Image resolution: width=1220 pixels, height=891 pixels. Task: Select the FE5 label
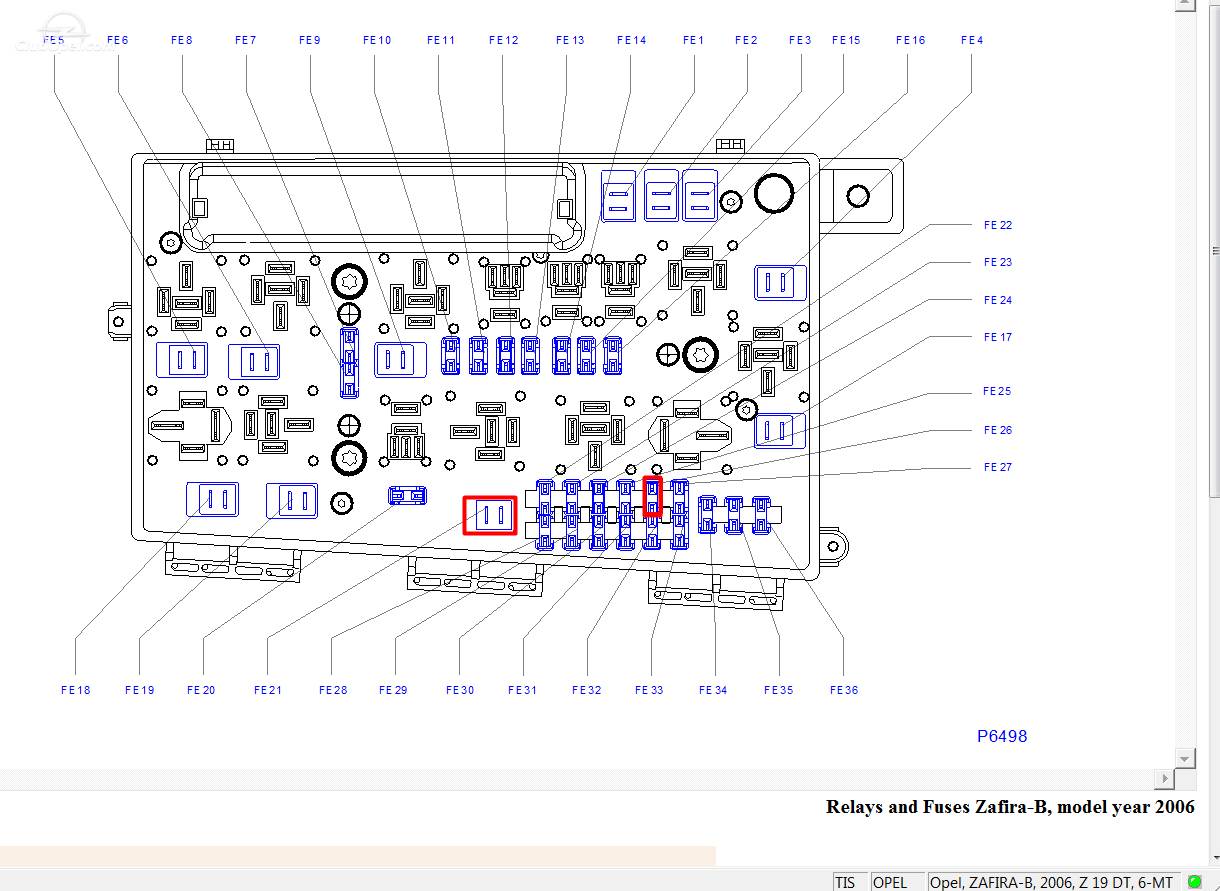[x=54, y=40]
